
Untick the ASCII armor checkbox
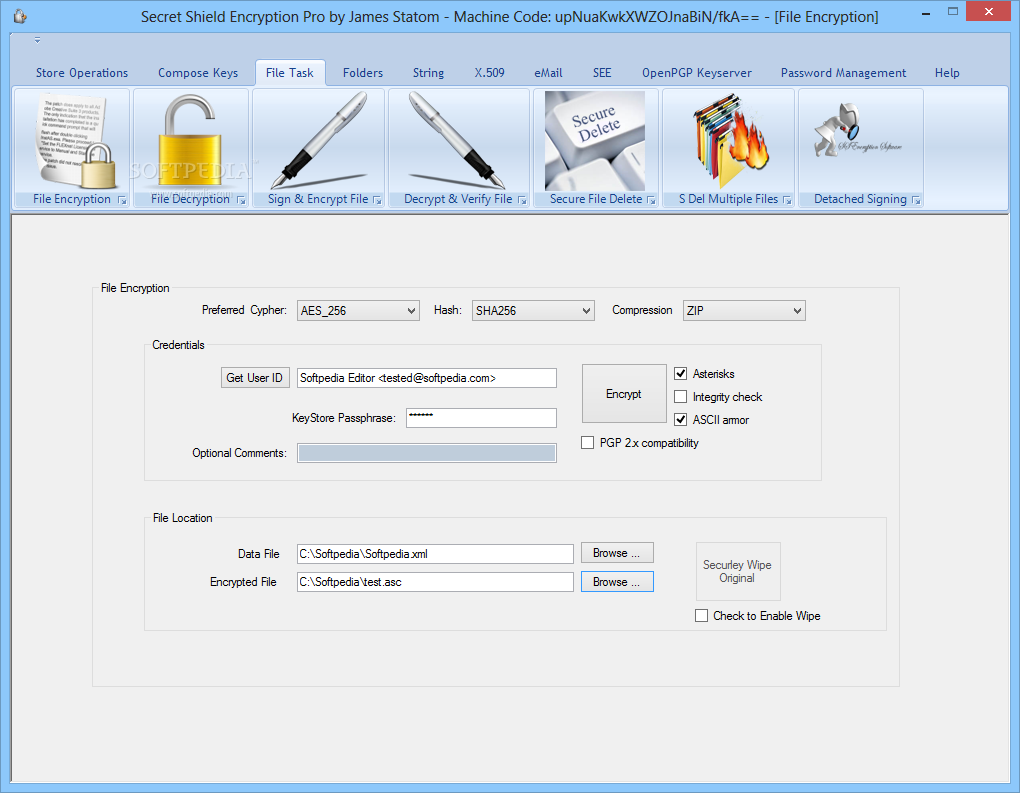680,420
